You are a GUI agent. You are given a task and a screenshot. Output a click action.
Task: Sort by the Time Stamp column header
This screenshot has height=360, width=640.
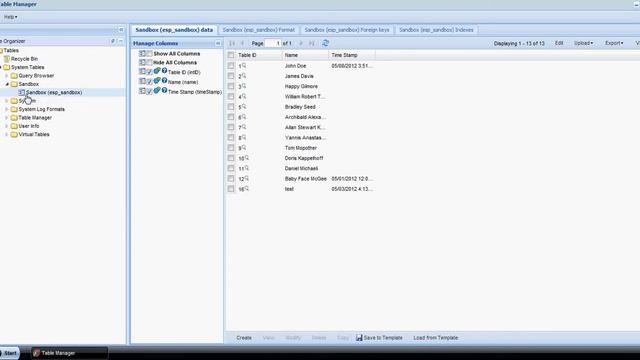coord(351,55)
